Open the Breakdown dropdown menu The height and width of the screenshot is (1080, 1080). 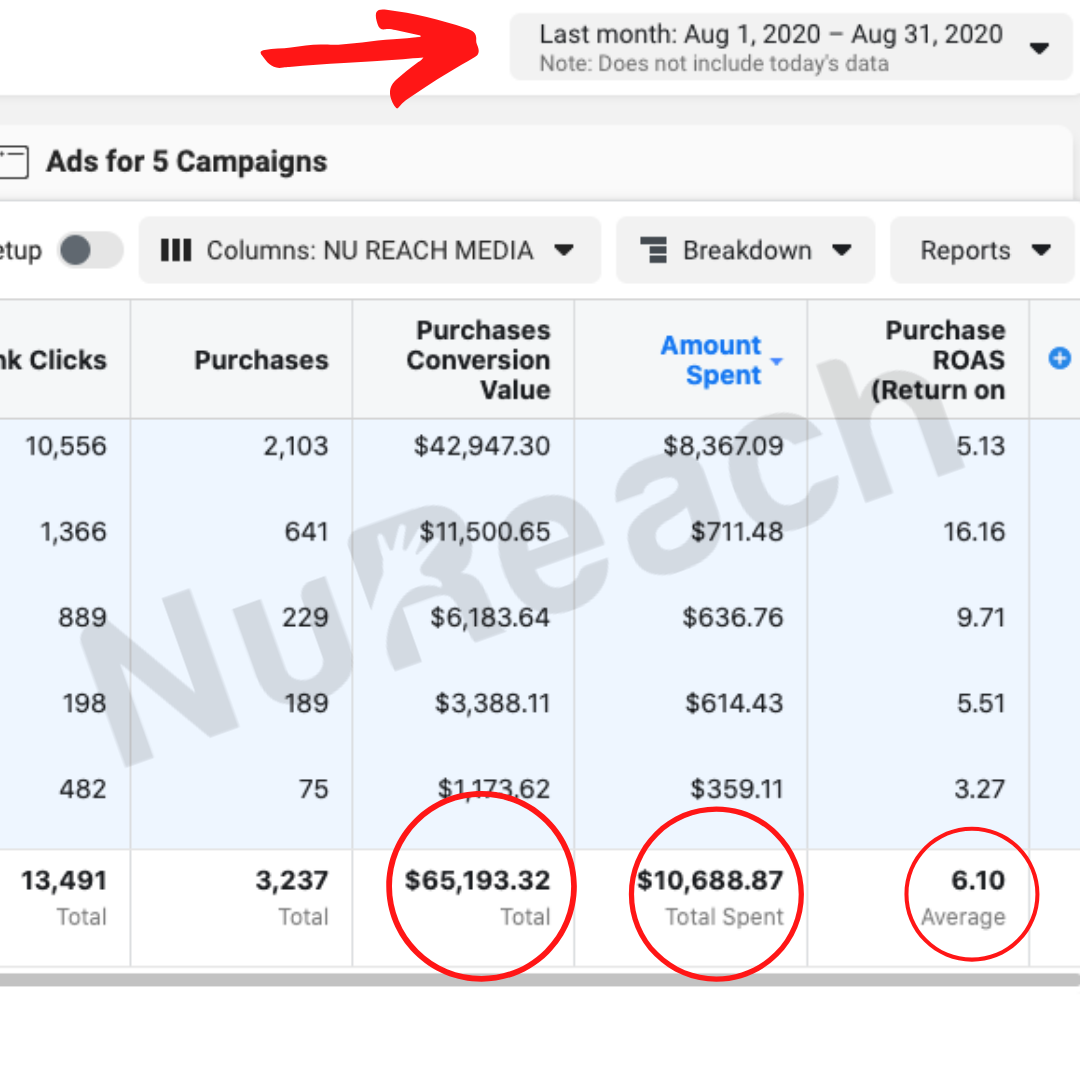[746, 250]
